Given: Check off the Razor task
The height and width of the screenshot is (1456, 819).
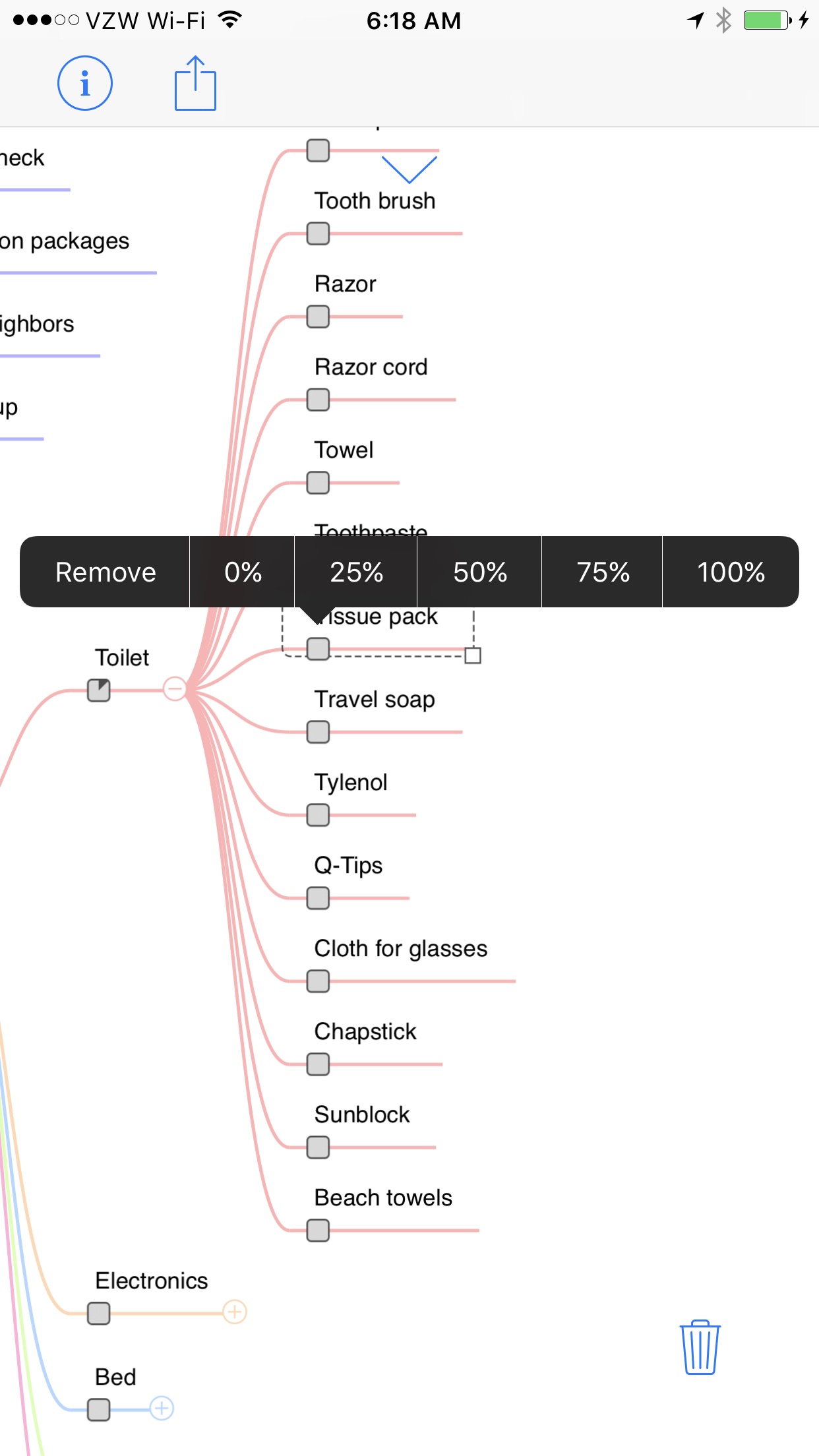Looking at the screenshot, I should click(317, 317).
